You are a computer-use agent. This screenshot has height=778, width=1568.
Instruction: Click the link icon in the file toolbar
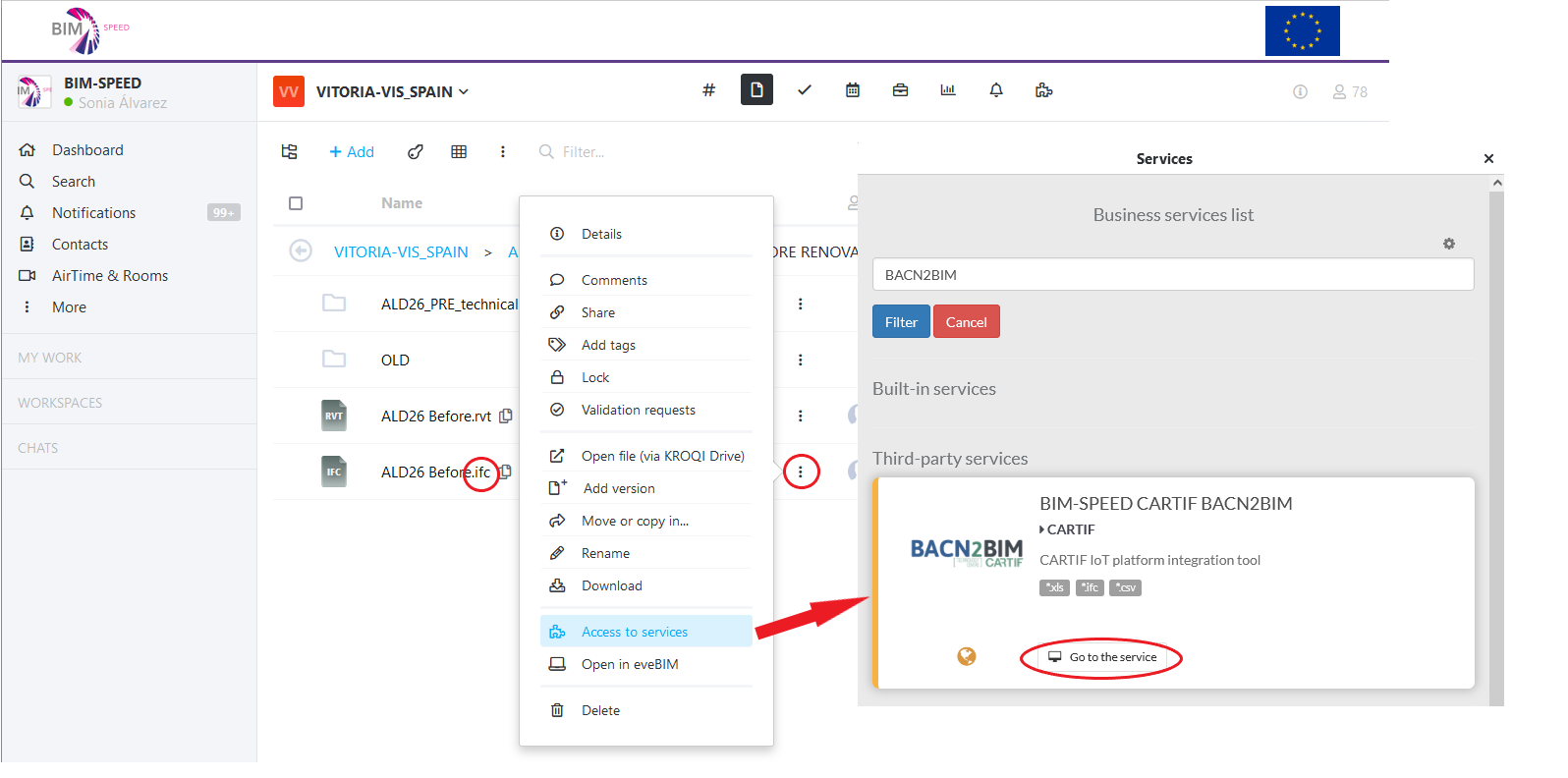tap(416, 151)
